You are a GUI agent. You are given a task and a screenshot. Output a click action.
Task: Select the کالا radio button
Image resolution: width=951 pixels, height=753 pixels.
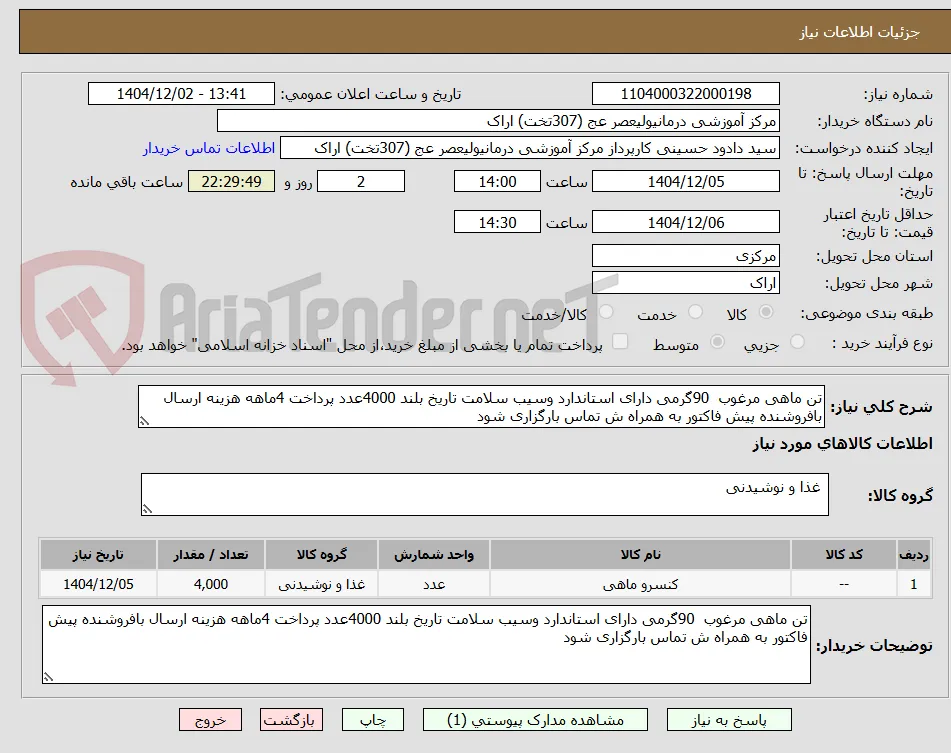point(766,312)
